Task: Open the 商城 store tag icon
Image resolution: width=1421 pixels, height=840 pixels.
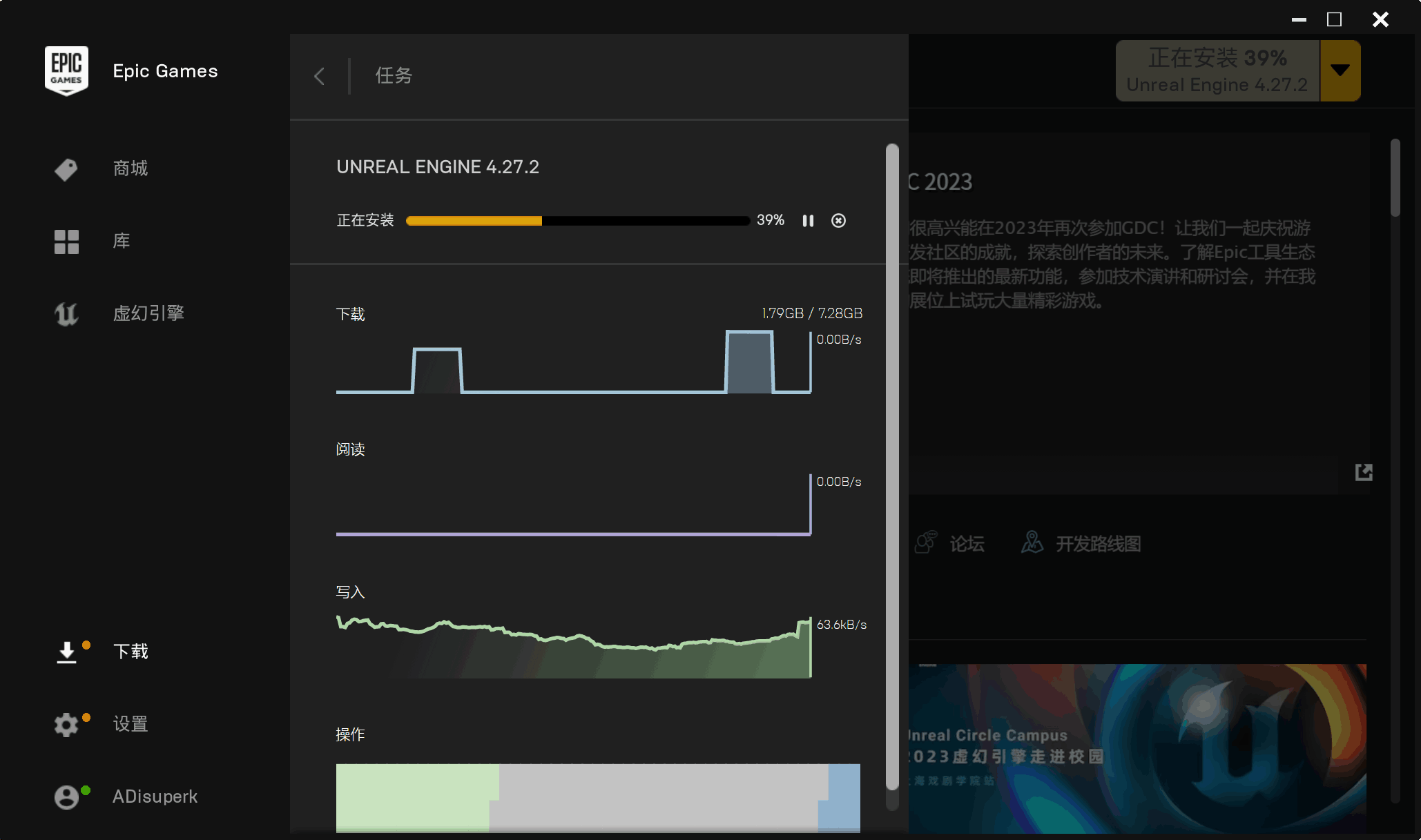Action: pos(66,169)
